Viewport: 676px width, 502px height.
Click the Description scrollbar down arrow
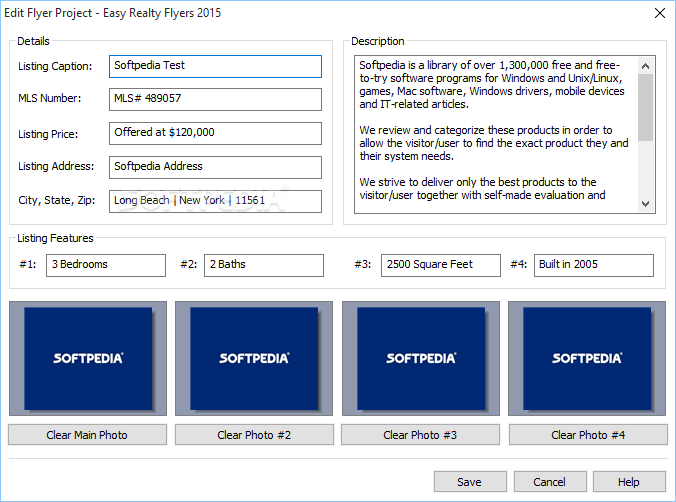coord(645,204)
